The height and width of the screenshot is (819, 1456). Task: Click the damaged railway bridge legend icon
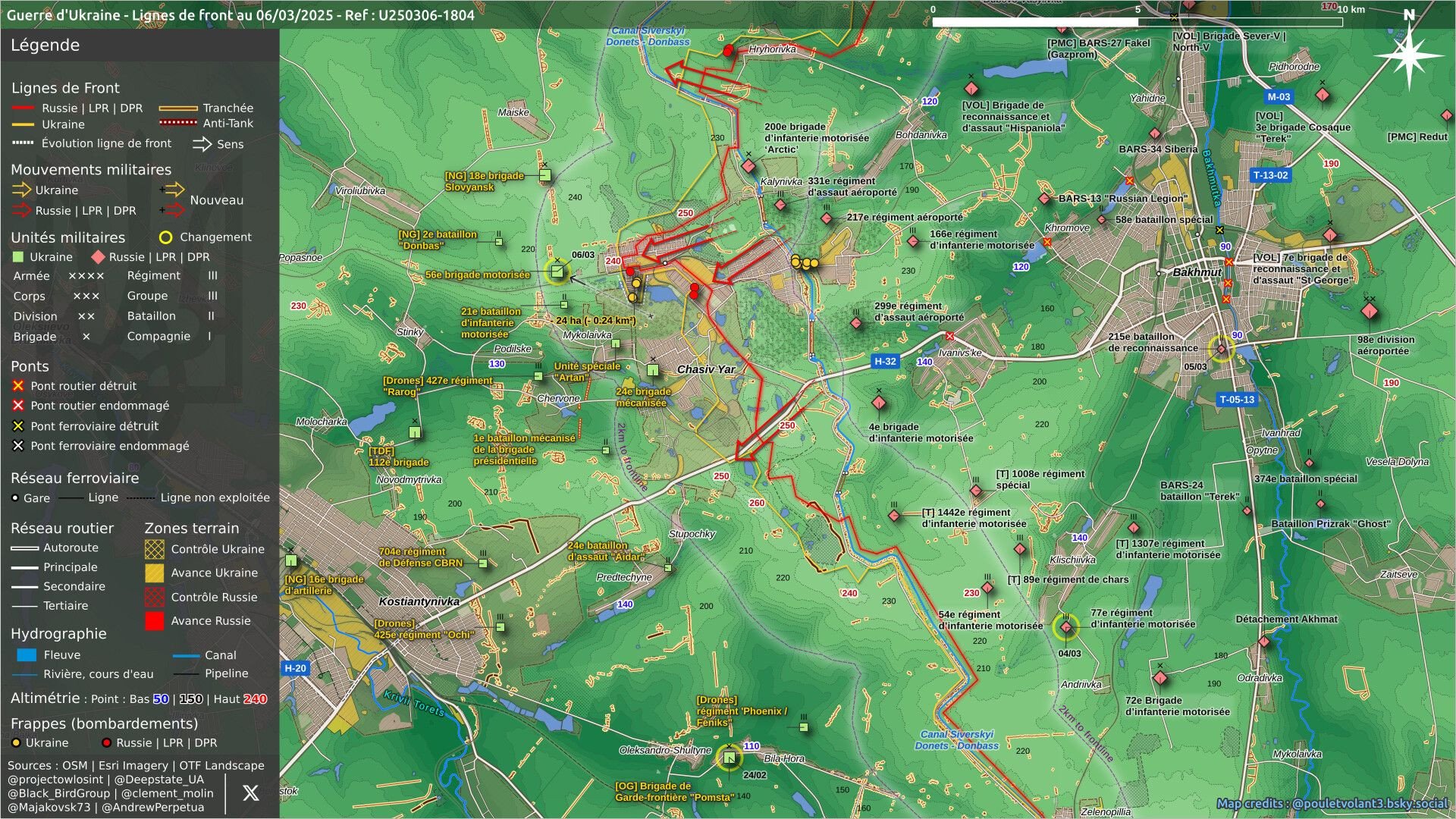pos(18,446)
